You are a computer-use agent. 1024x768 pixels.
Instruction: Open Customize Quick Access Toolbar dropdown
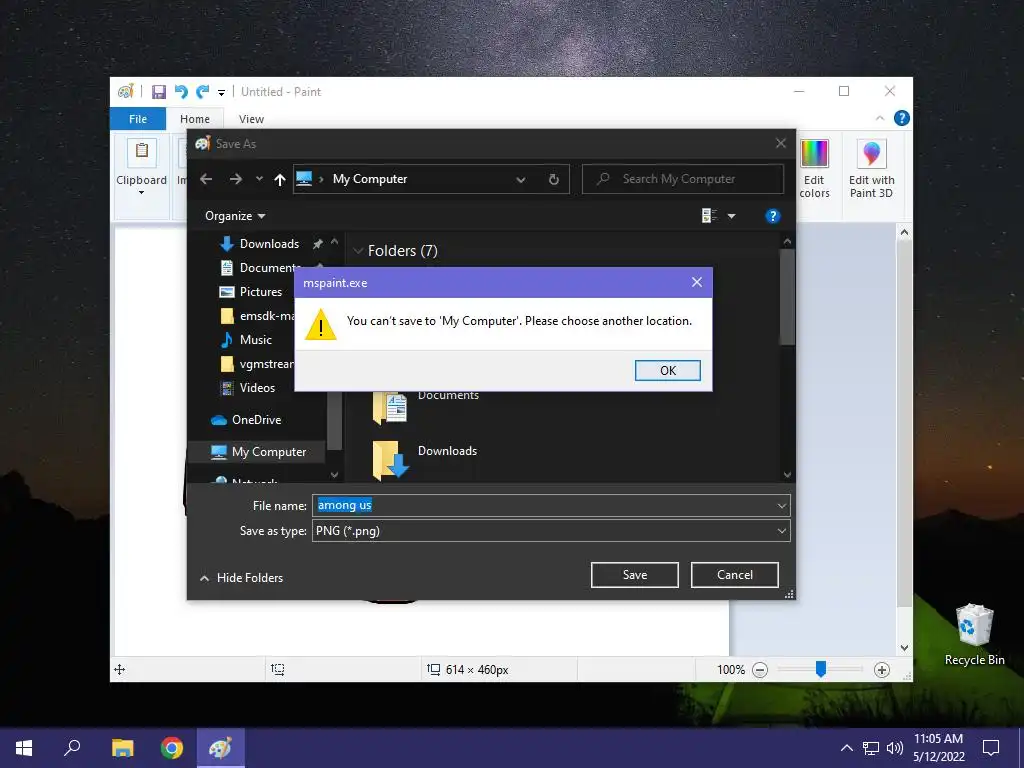pyautogui.click(x=221, y=92)
